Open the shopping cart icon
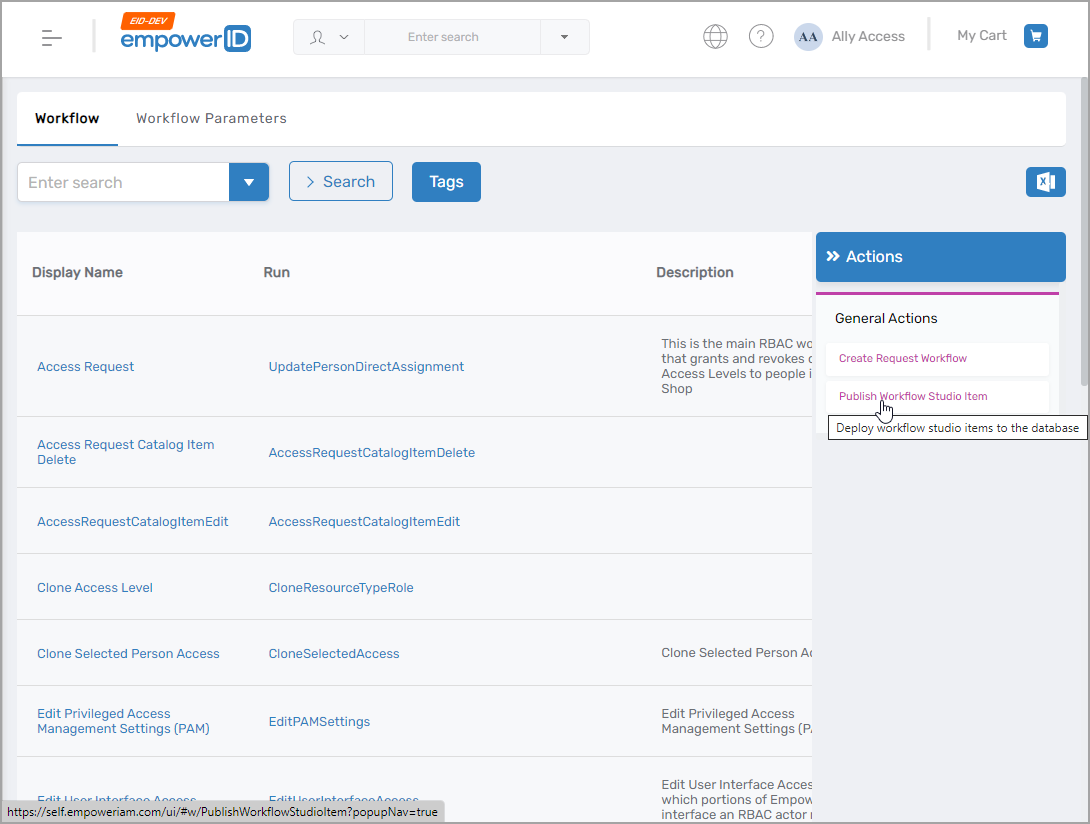 (x=1036, y=35)
